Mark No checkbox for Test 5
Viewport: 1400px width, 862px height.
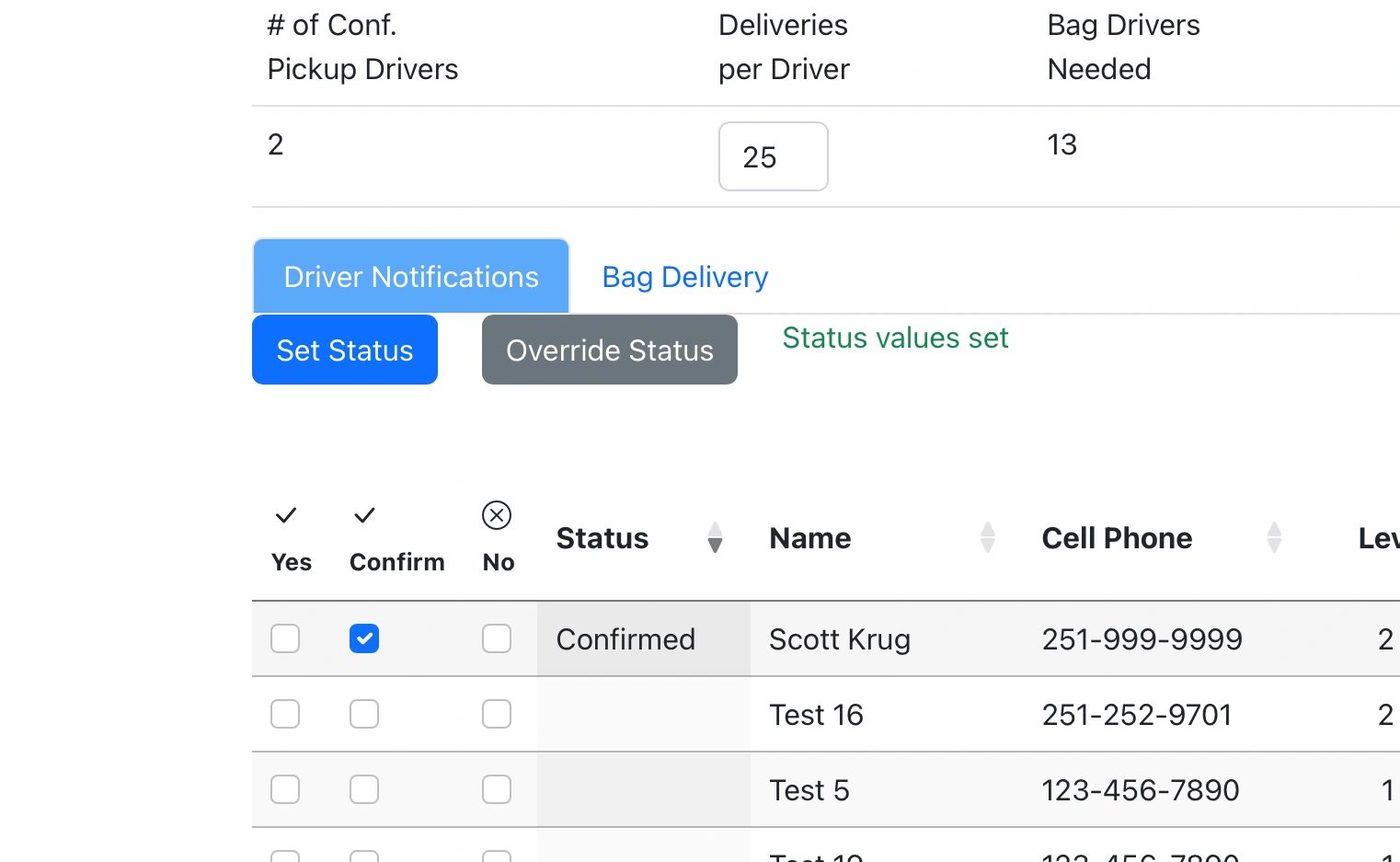coord(497,789)
